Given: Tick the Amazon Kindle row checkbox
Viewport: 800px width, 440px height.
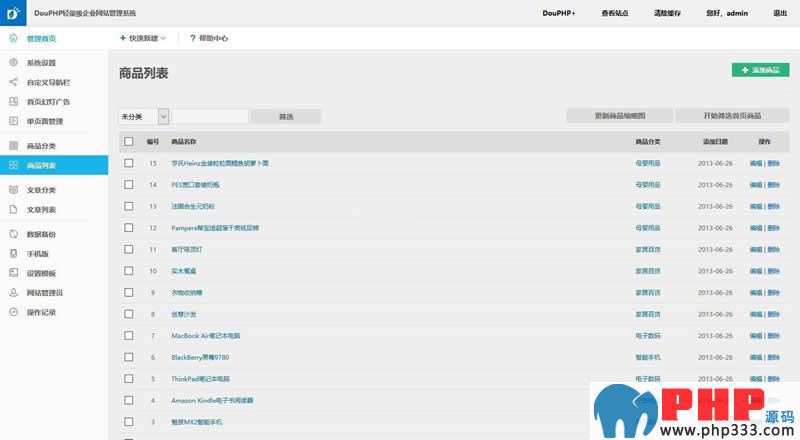Looking at the screenshot, I should click(129, 400).
